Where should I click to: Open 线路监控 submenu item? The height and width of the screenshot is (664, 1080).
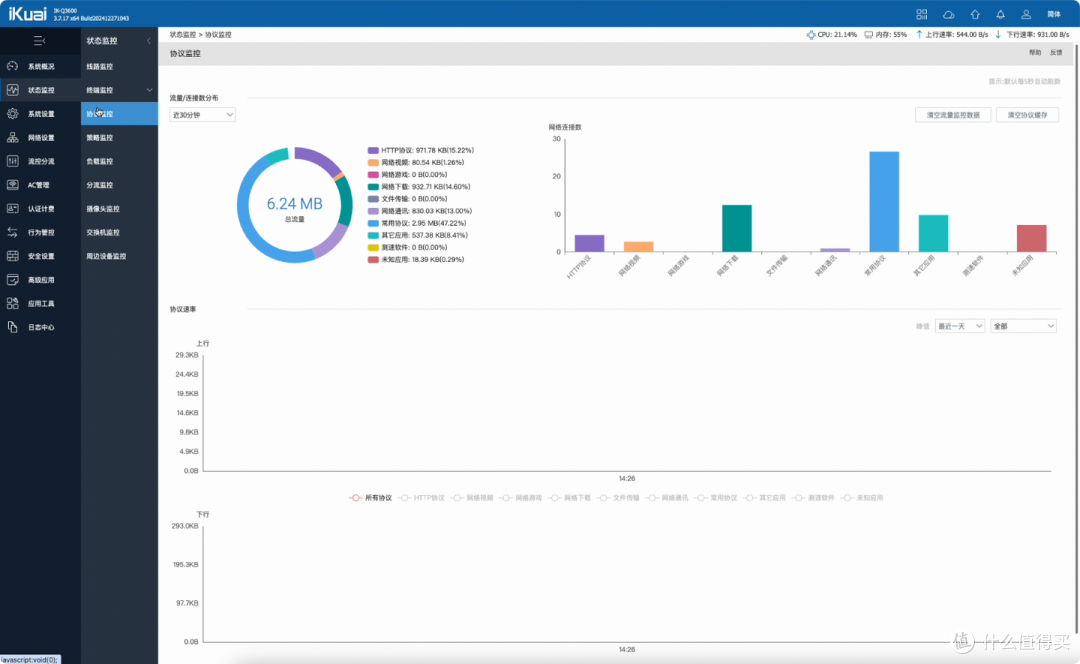coord(100,67)
